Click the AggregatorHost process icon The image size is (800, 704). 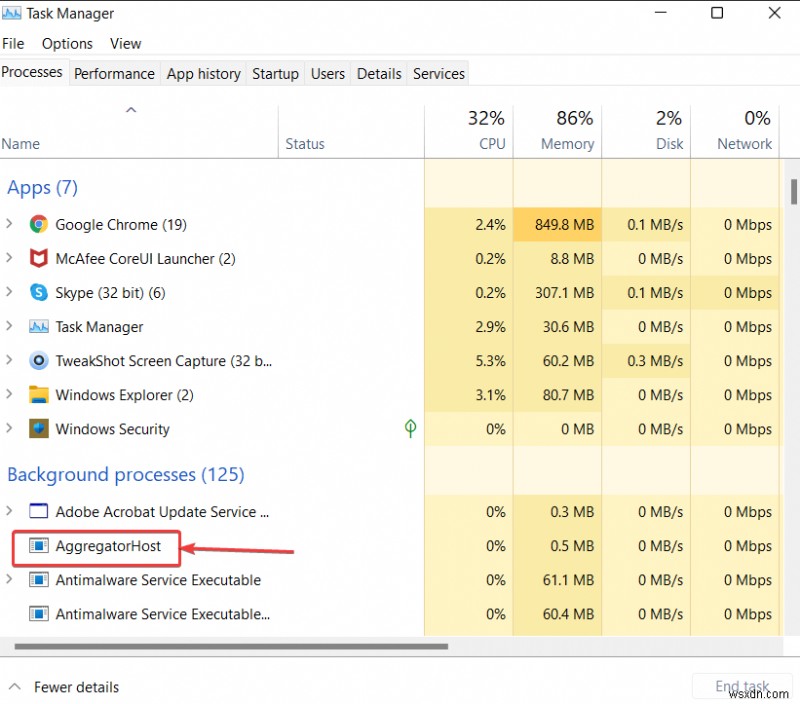tap(39, 546)
